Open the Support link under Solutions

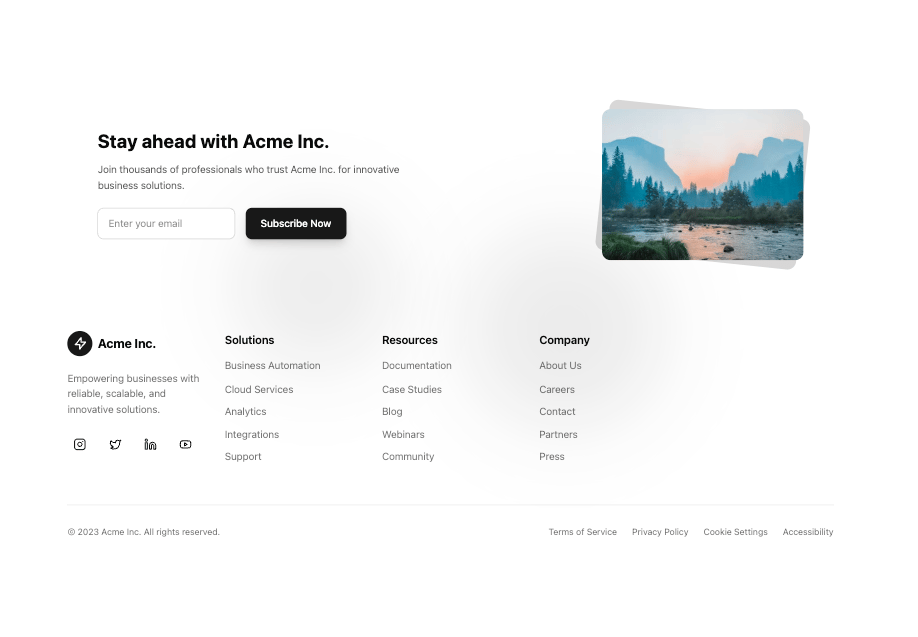pyautogui.click(x=243, y=457)
